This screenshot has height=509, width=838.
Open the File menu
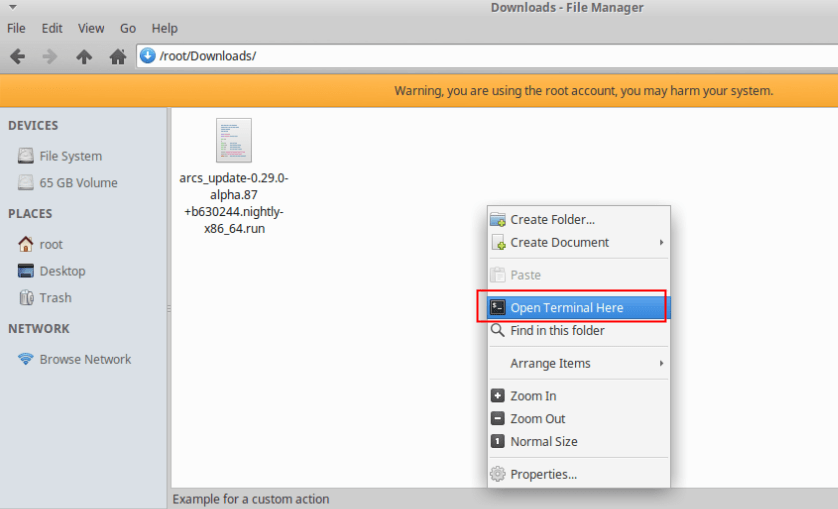(x=16, y=28)
